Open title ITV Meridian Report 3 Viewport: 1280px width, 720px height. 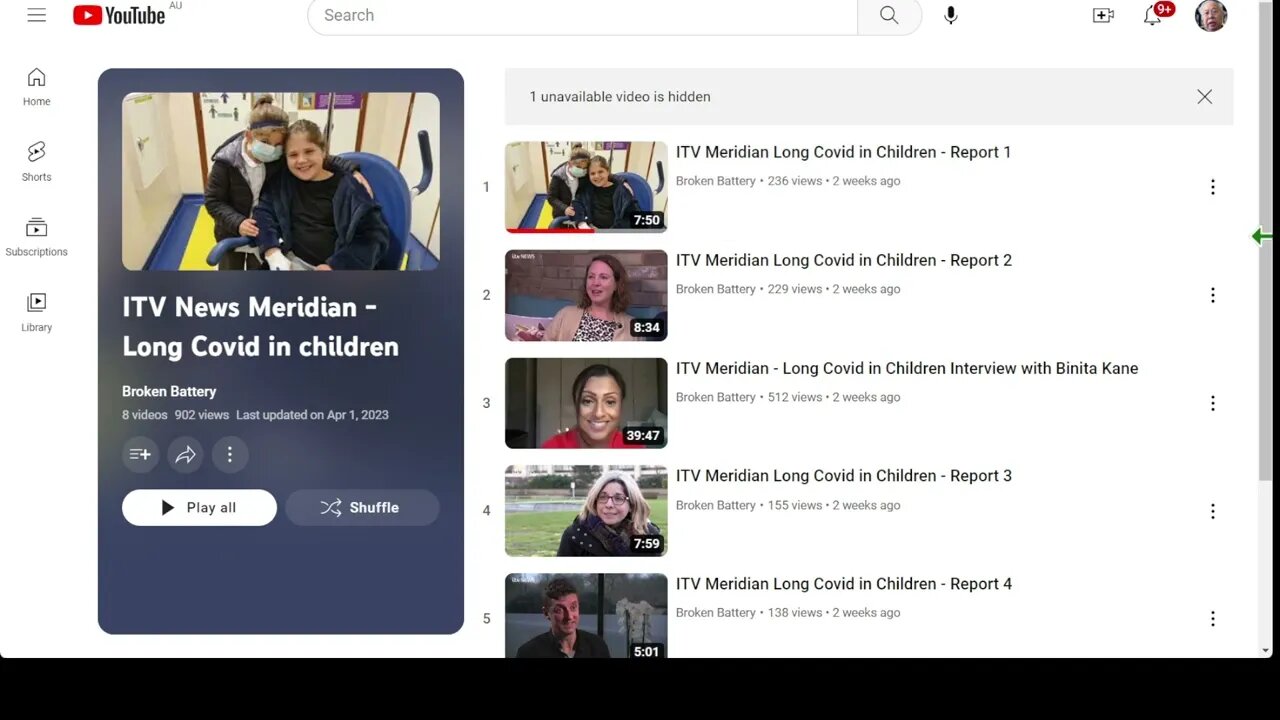[844, 476]
